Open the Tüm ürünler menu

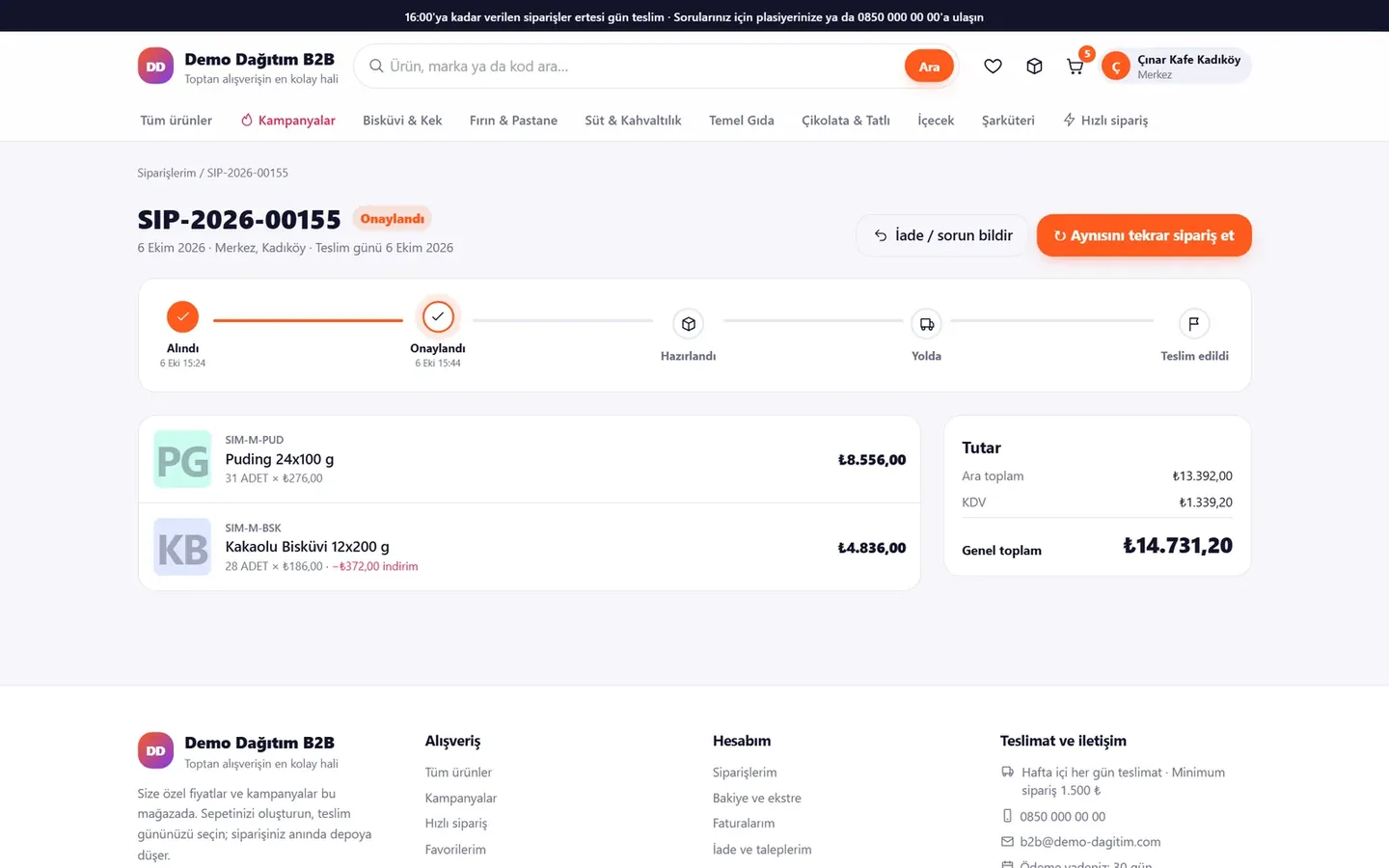click(x=177, y=121)
